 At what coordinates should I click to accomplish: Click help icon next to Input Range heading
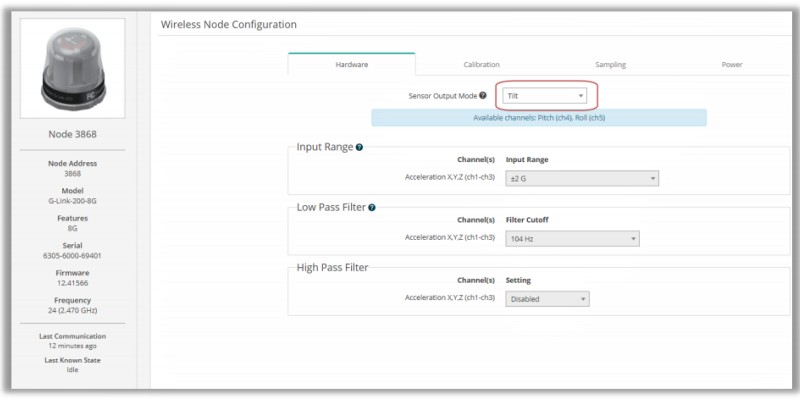point(360,147)
